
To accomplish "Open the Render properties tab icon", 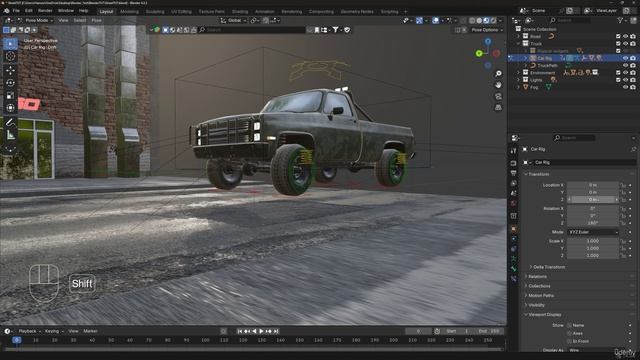I will click(513, 163).
